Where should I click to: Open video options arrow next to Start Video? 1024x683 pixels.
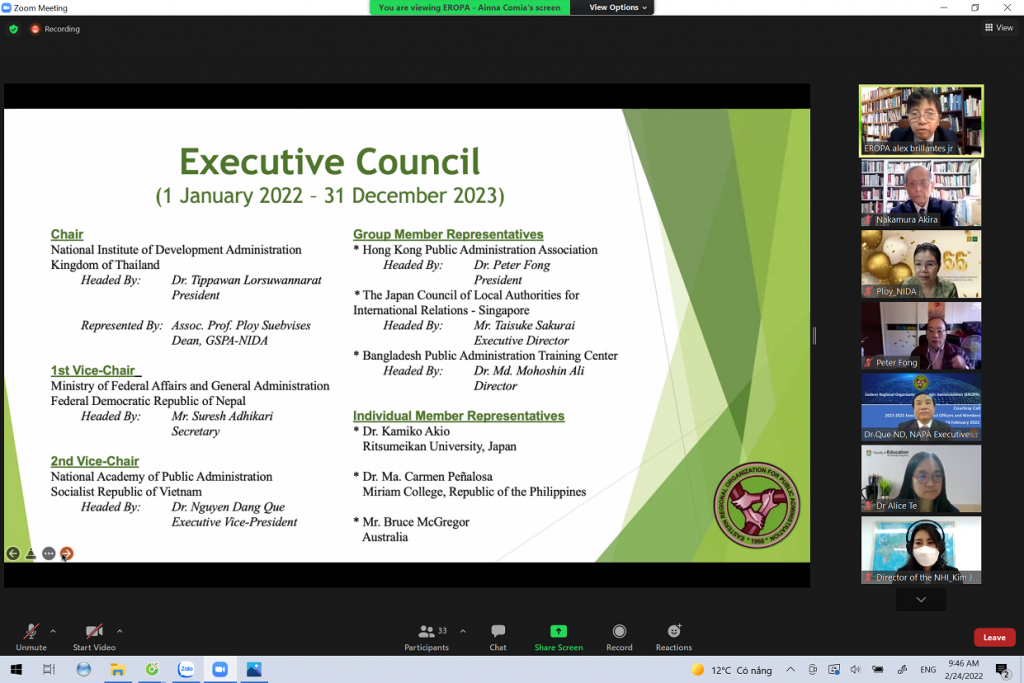click(120, 631)
